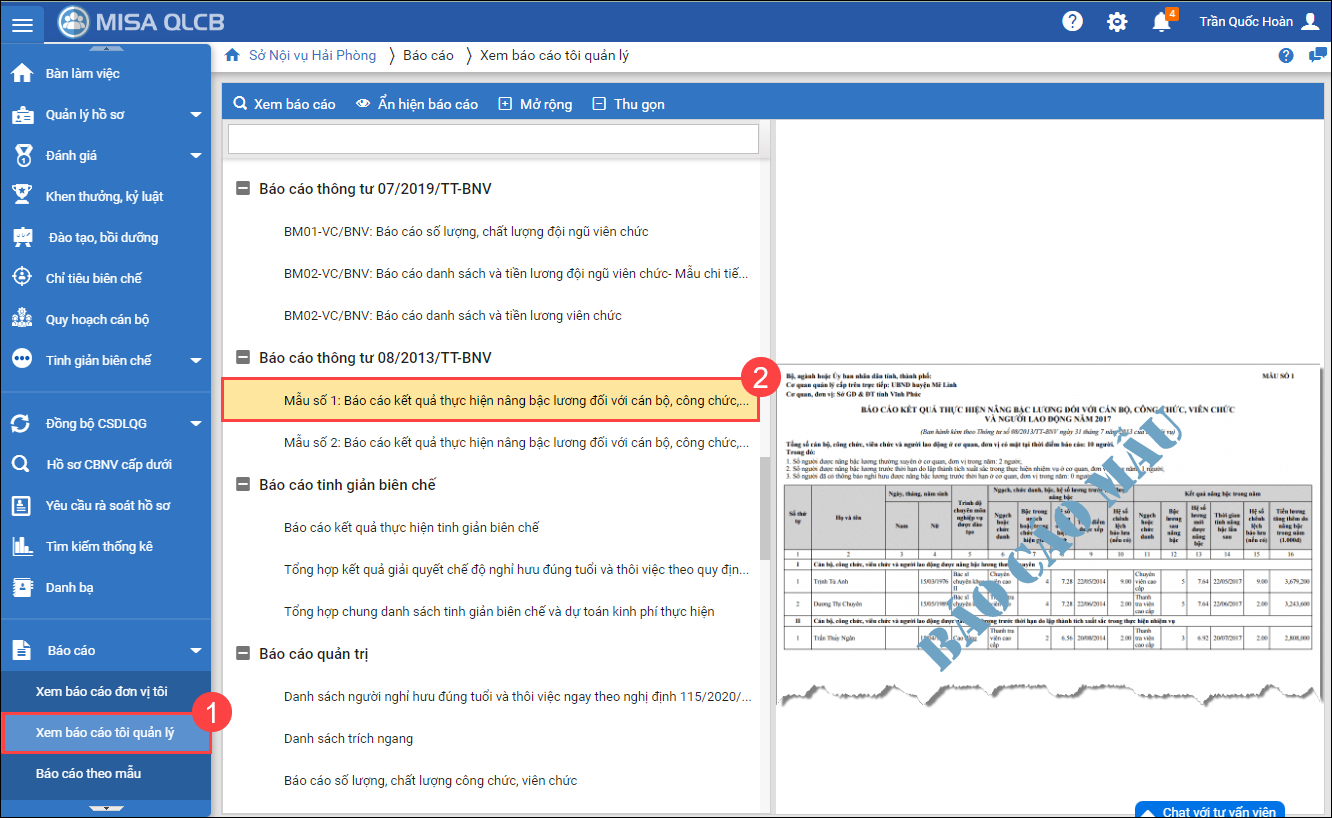
Task: Click the home icon in breadcrumb
Action: click(232, 56)
